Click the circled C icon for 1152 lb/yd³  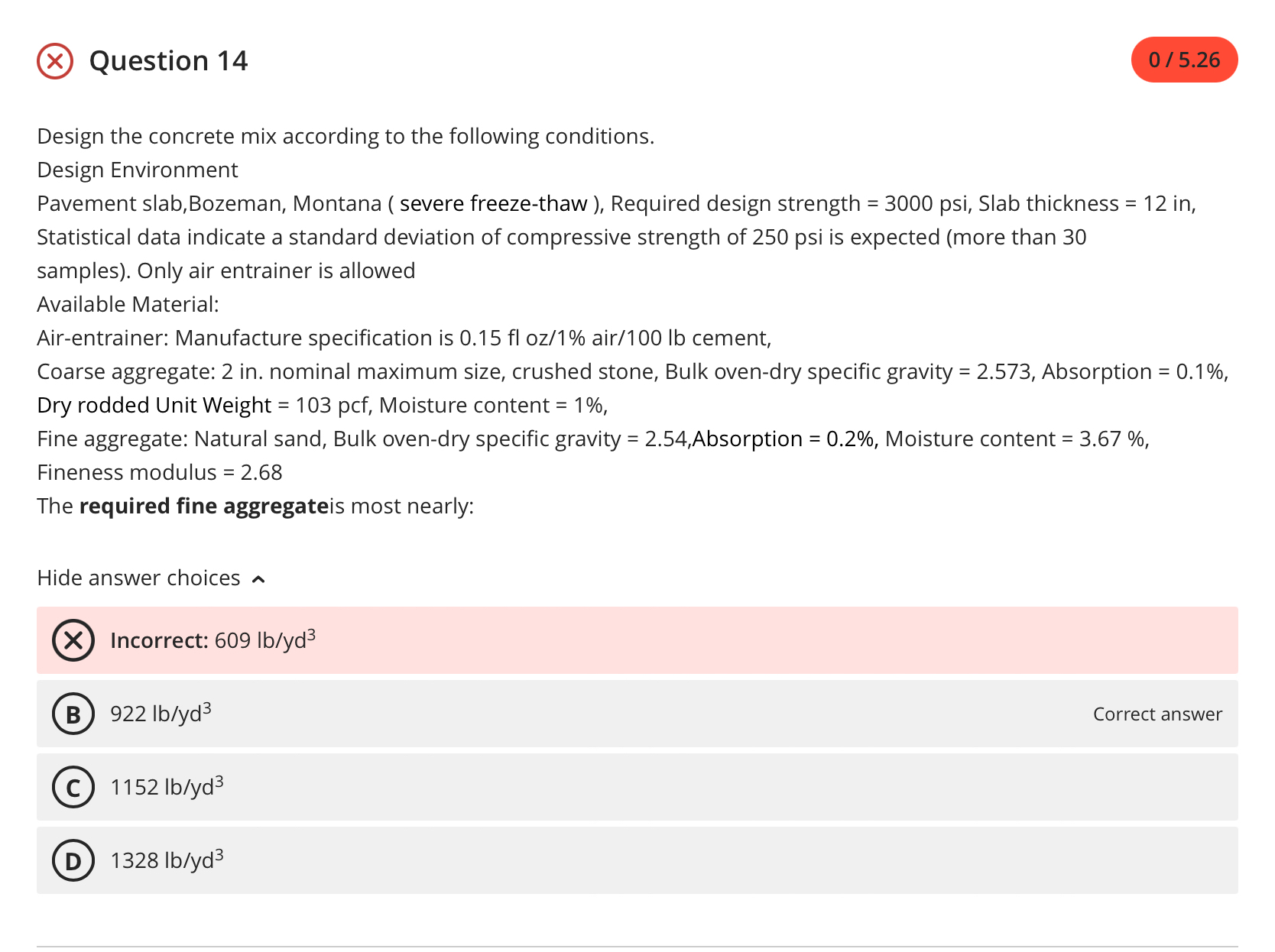click(x=73, y=787)
